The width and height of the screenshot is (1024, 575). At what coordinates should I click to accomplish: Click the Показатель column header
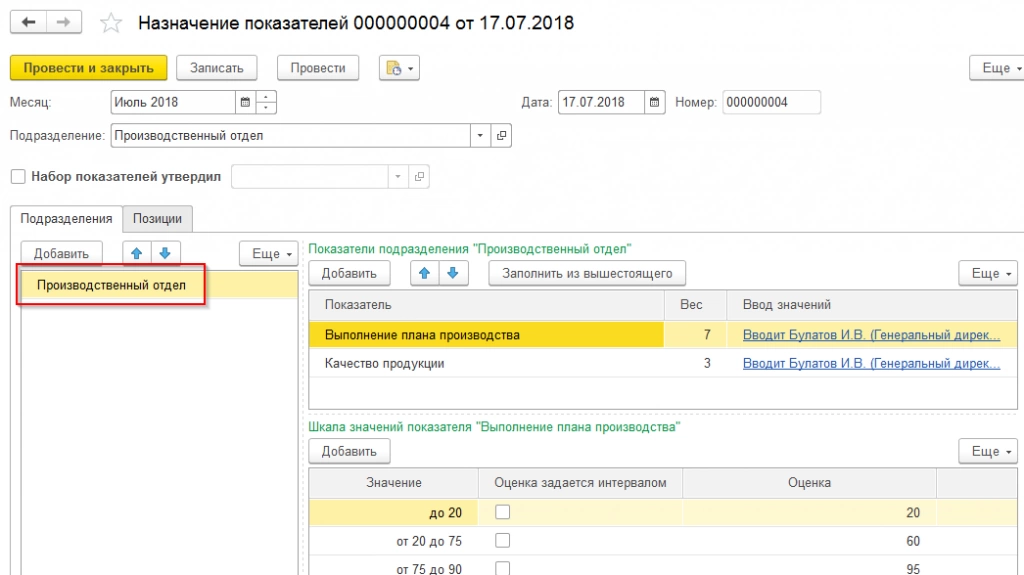point(486,304)
